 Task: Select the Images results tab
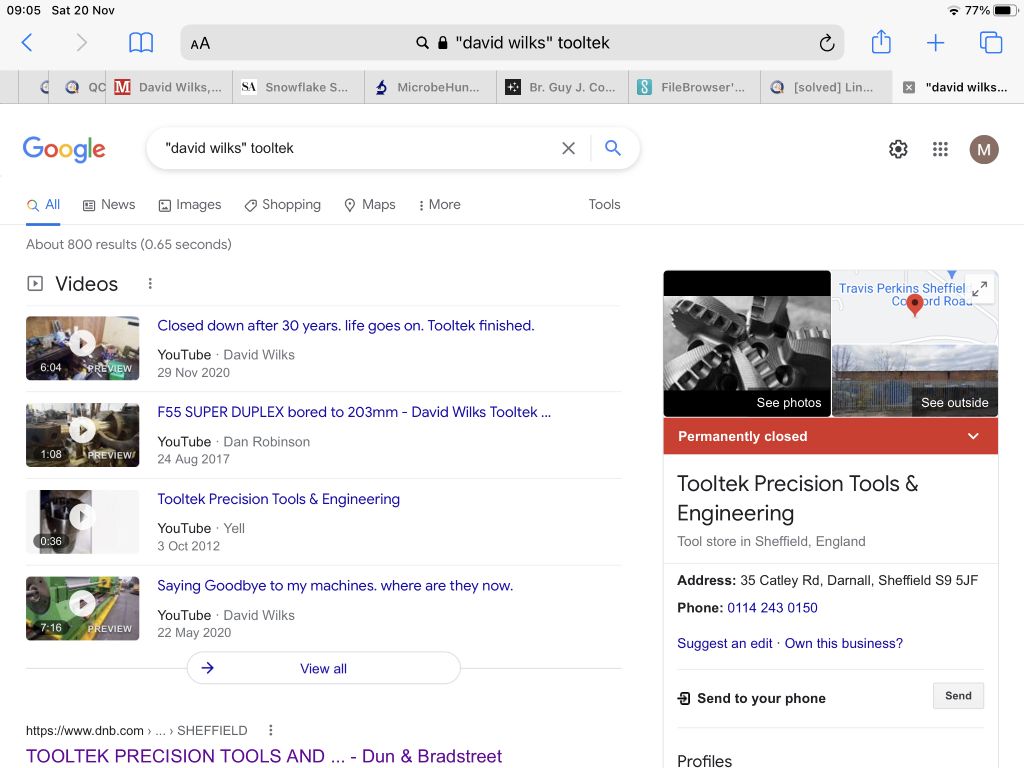(x=190, y=204)
